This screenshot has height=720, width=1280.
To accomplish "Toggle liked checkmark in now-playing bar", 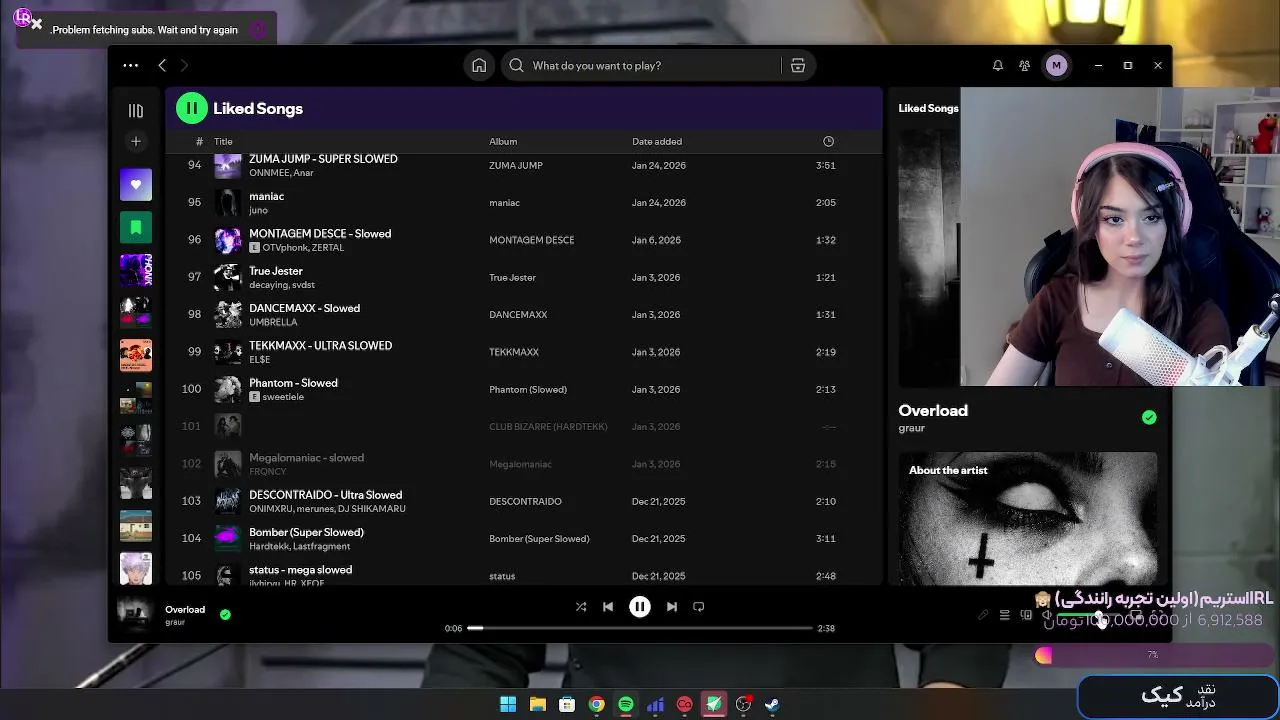I will [x=225, y=614].
